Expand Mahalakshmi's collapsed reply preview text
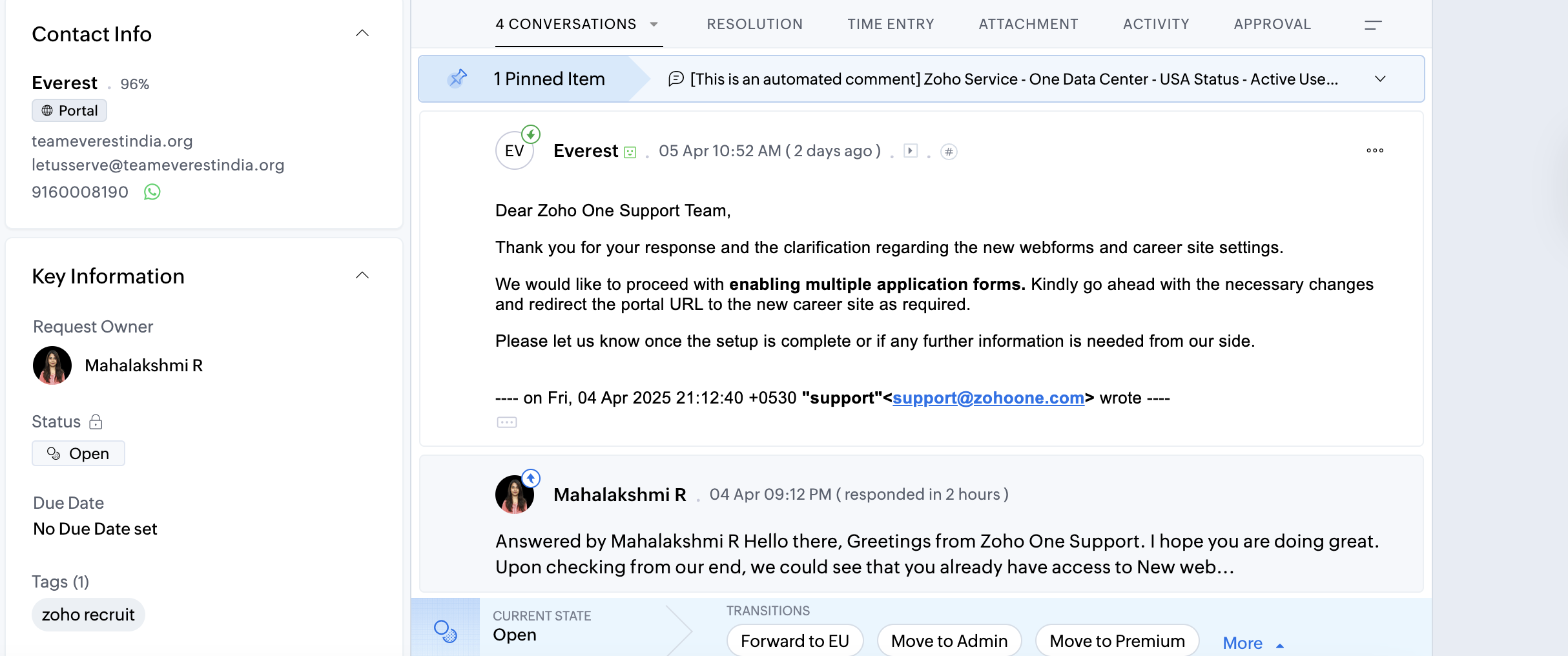This screenshot has height=656, width=1568. pyautogui.click(x=936, y=554)
